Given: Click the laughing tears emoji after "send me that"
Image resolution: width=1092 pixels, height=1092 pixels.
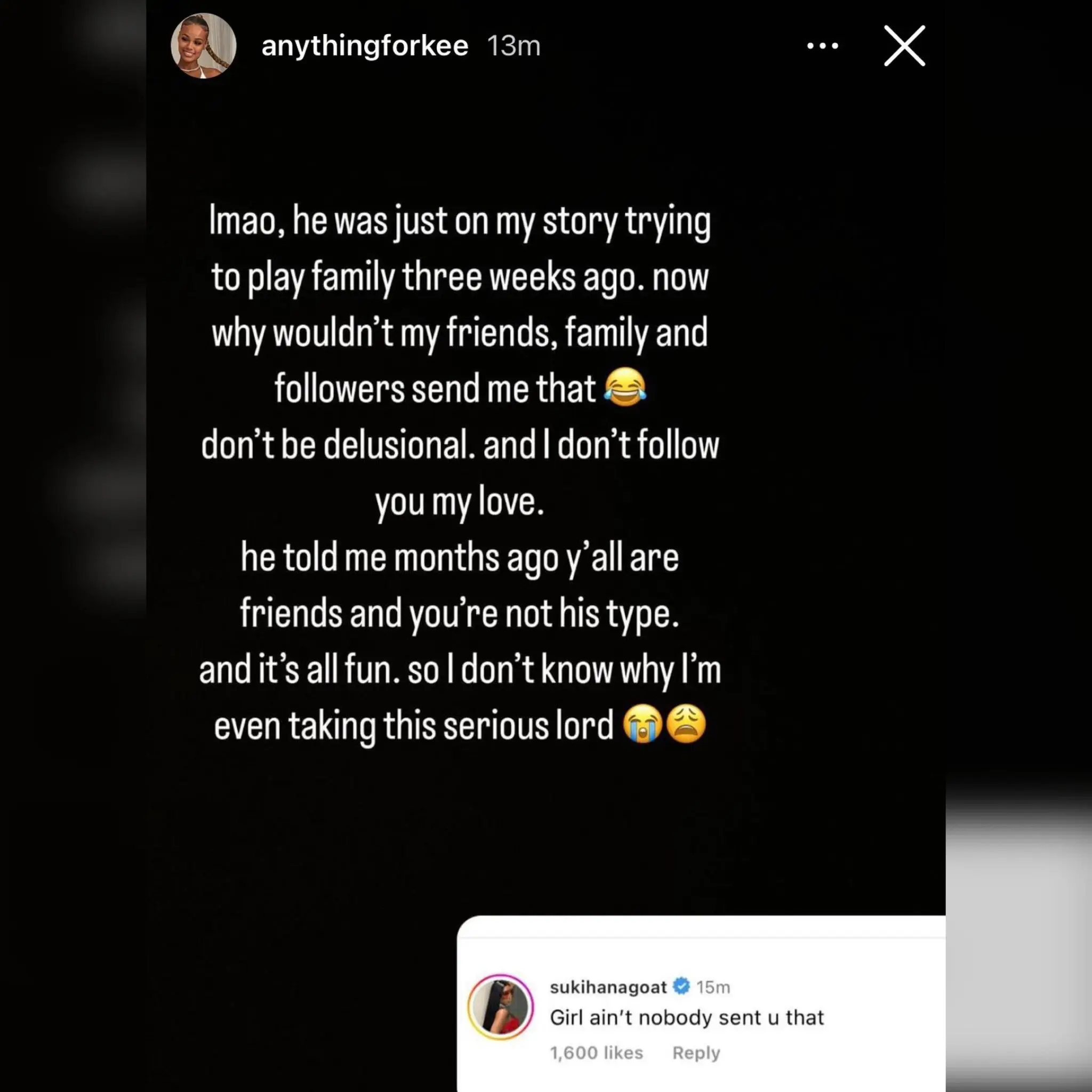Looking at the screenshot, I should [625, 387].
